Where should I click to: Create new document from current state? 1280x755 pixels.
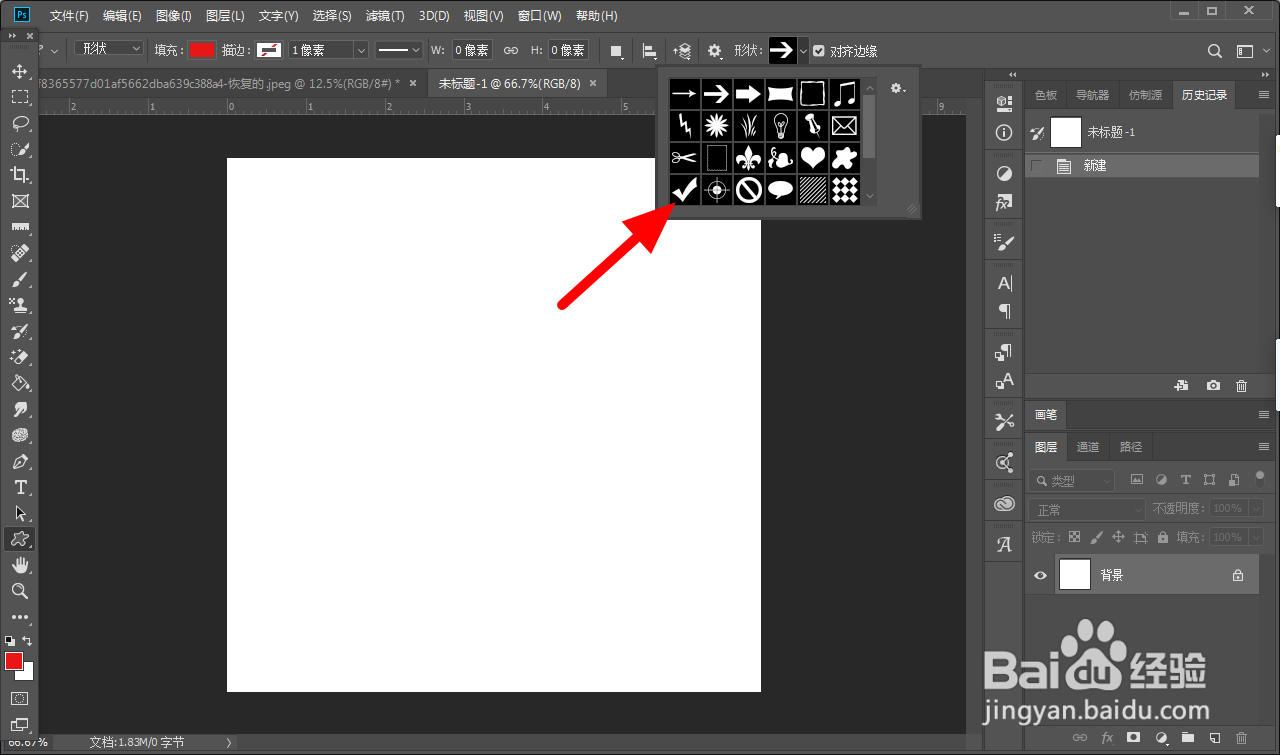click(x=1181, y=385)
